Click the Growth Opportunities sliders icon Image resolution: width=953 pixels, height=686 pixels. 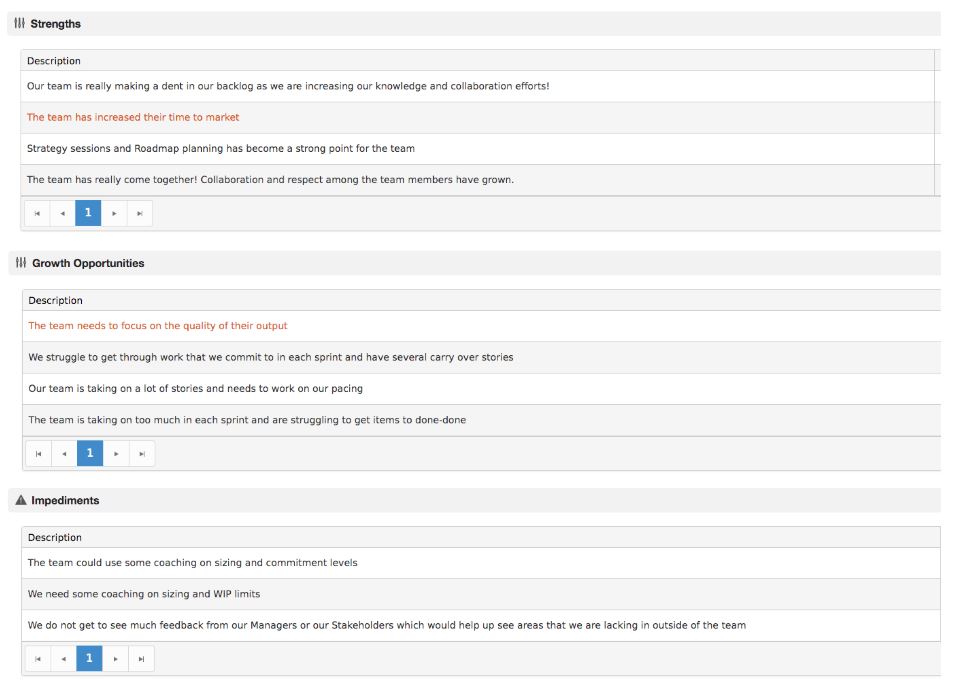[21, 262]
